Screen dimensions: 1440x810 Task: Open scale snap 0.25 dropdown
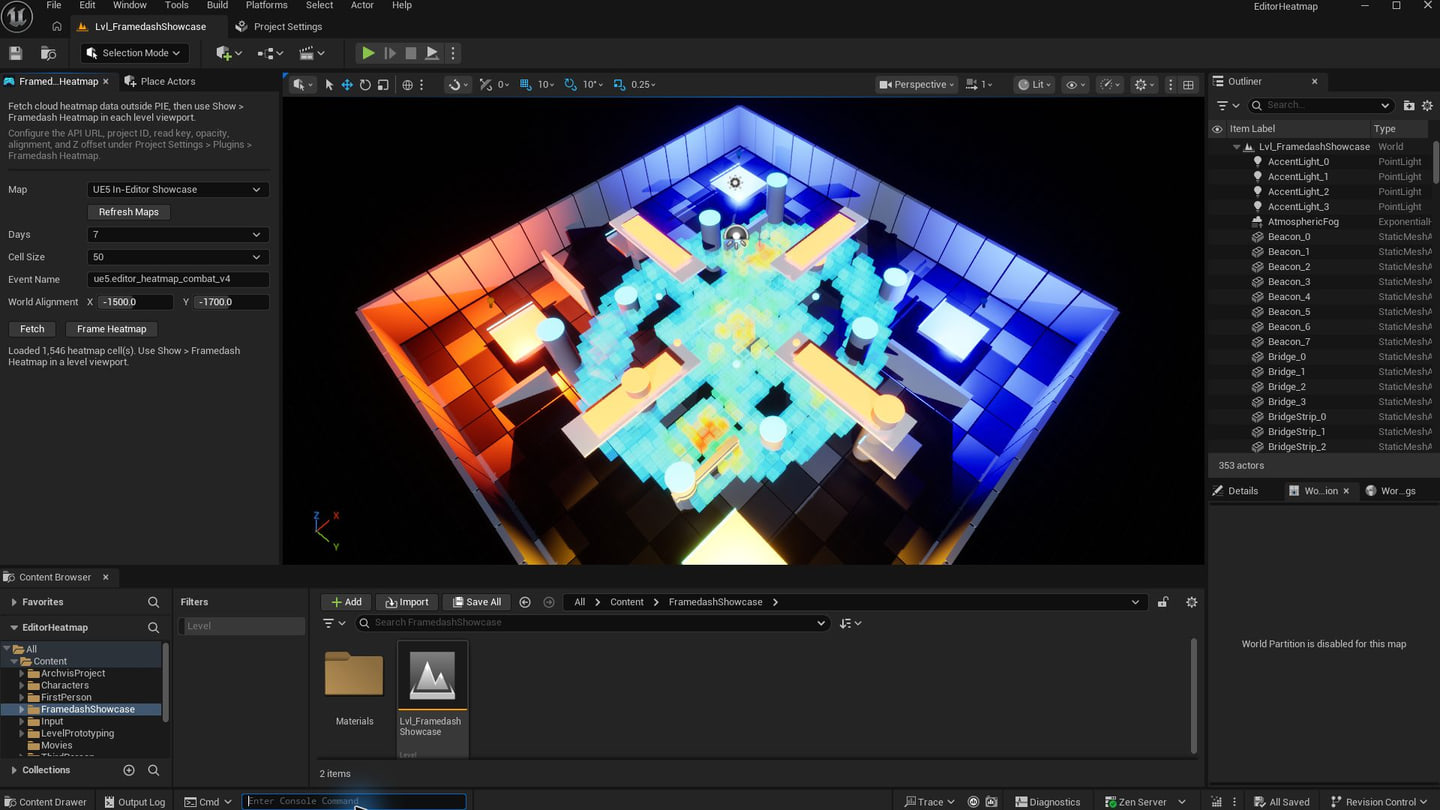click(644, 85)
